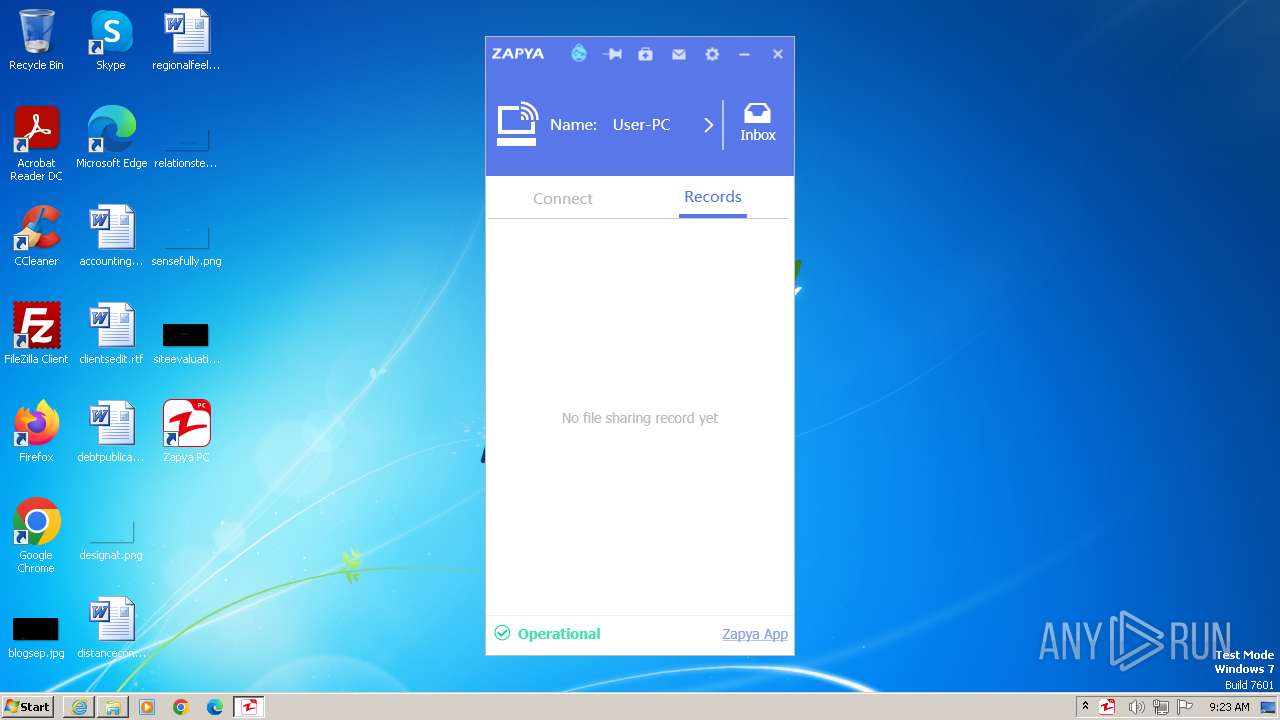The height and width of the screenshot is (720, 1280).
Task: Click Zapya icon in system tray
Action: coord(1107,707)
